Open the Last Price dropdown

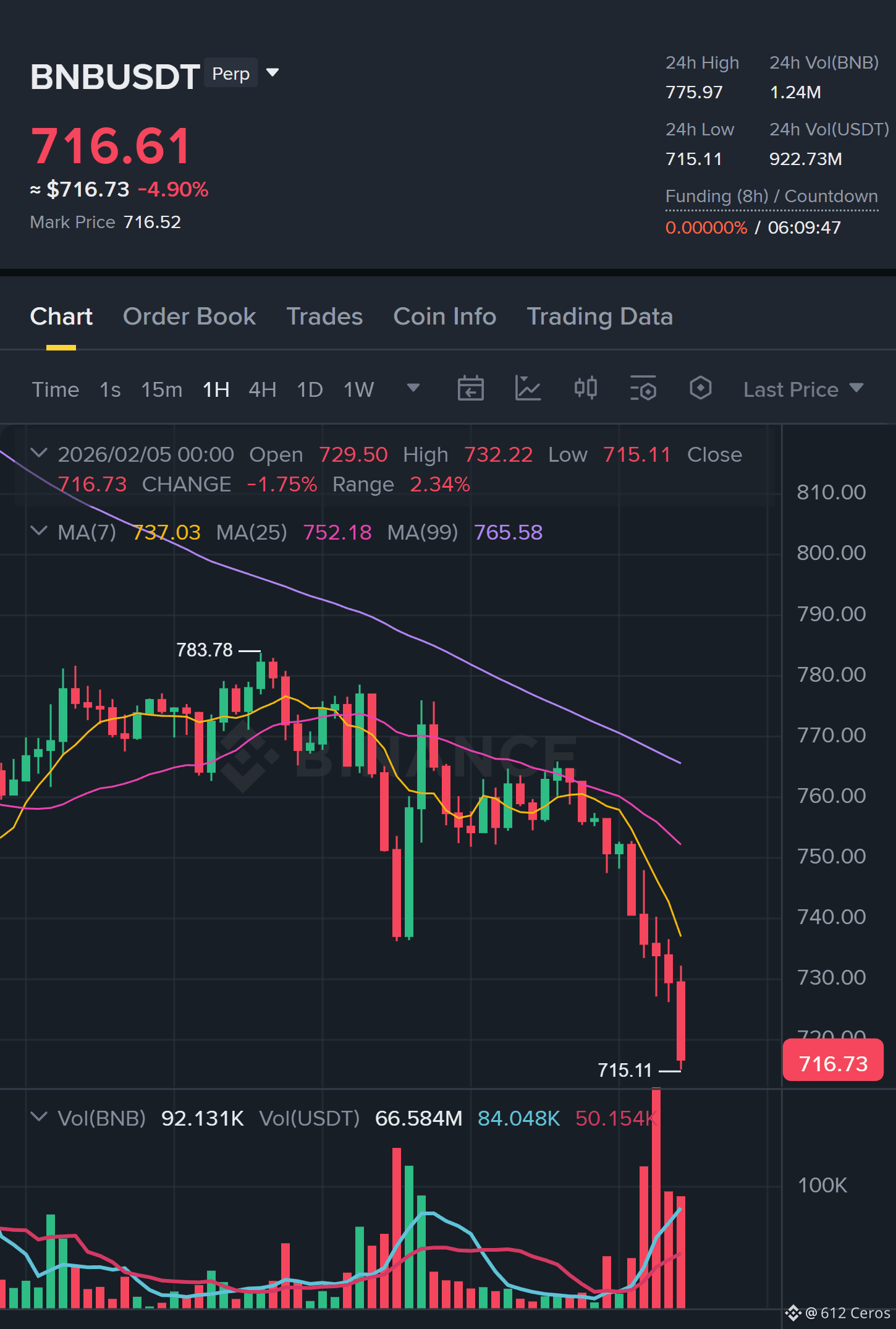click(803, 389)
